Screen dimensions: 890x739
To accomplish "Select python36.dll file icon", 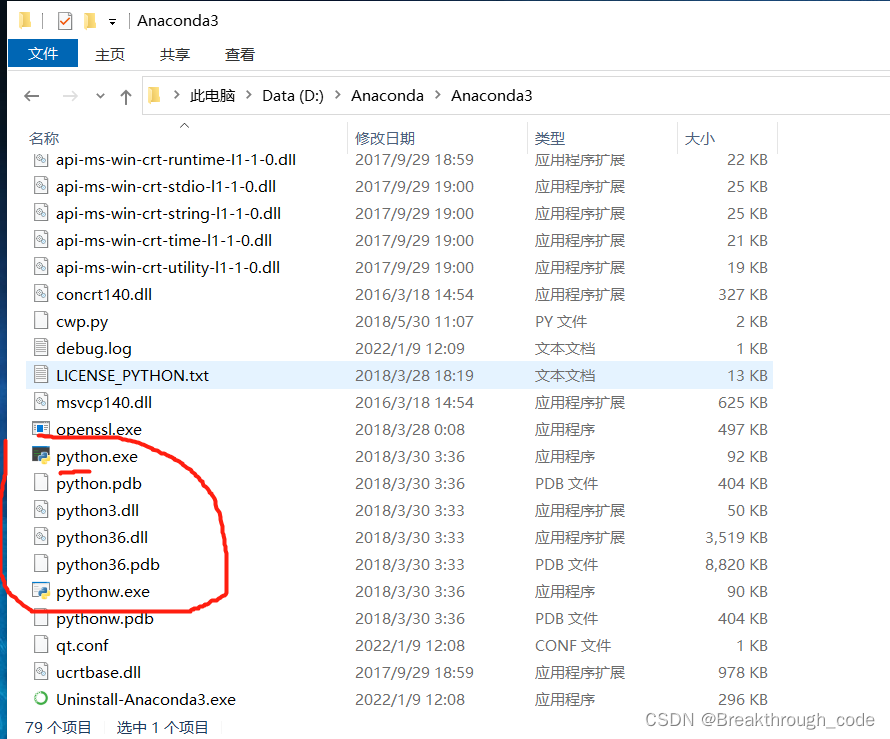I will tap(41, 538).
